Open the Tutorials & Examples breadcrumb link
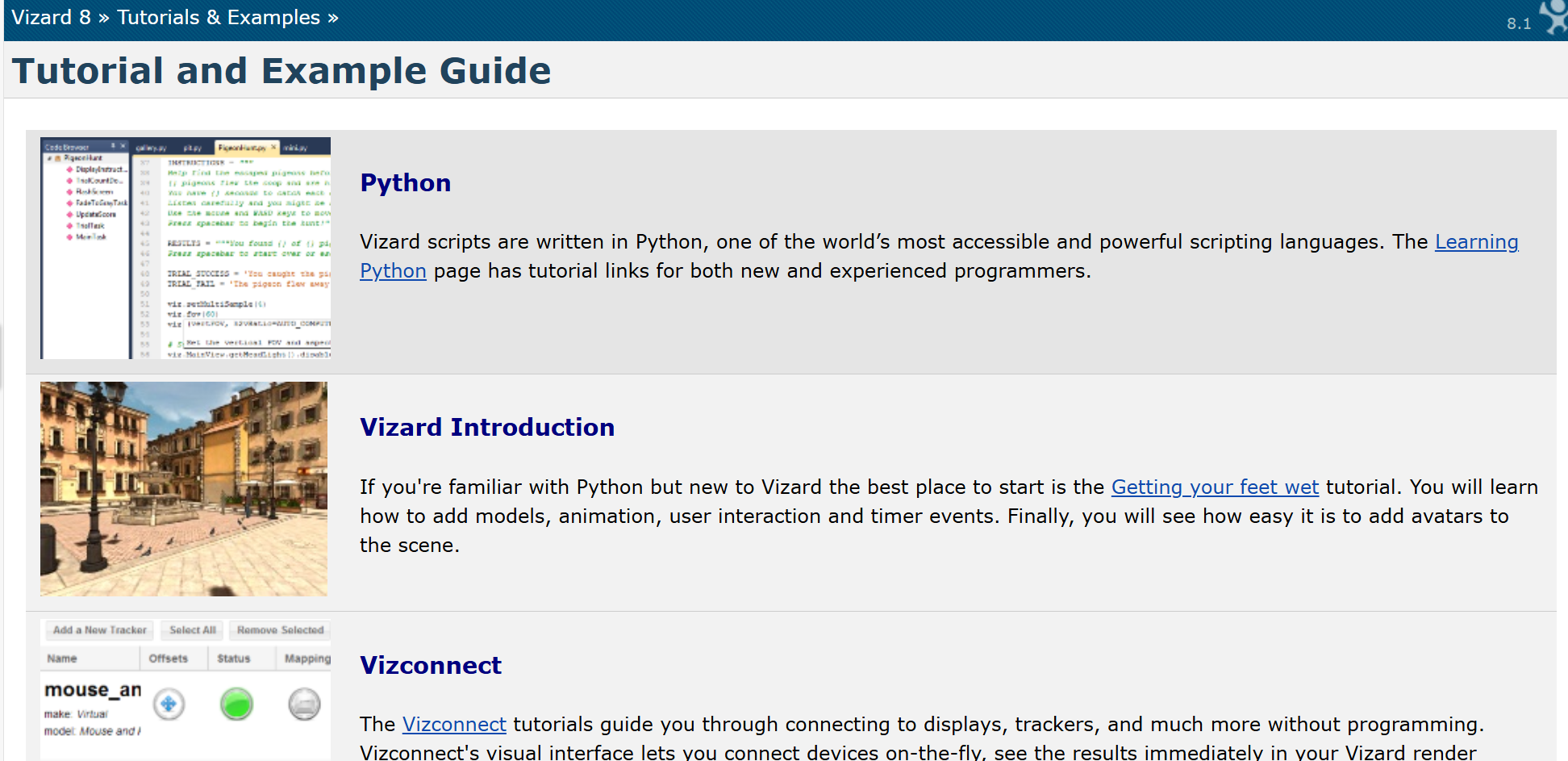This screenshot has height=761, width=1568. [x=219, y=17]
